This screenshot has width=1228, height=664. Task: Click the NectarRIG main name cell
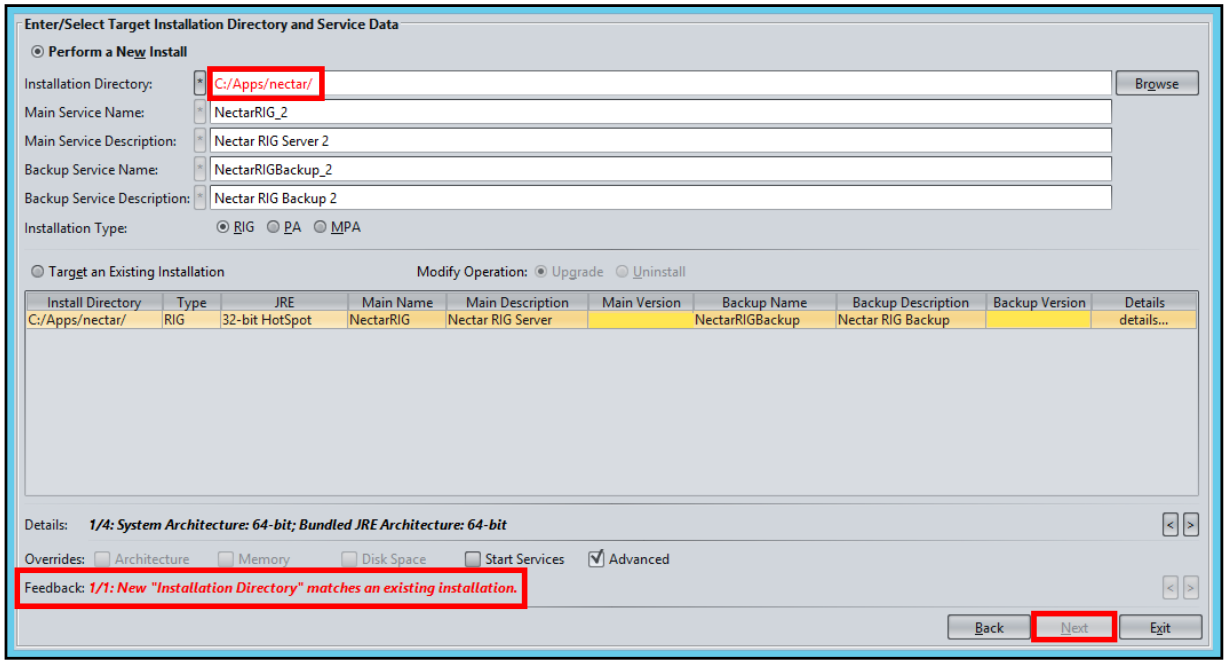pos(397,320)
